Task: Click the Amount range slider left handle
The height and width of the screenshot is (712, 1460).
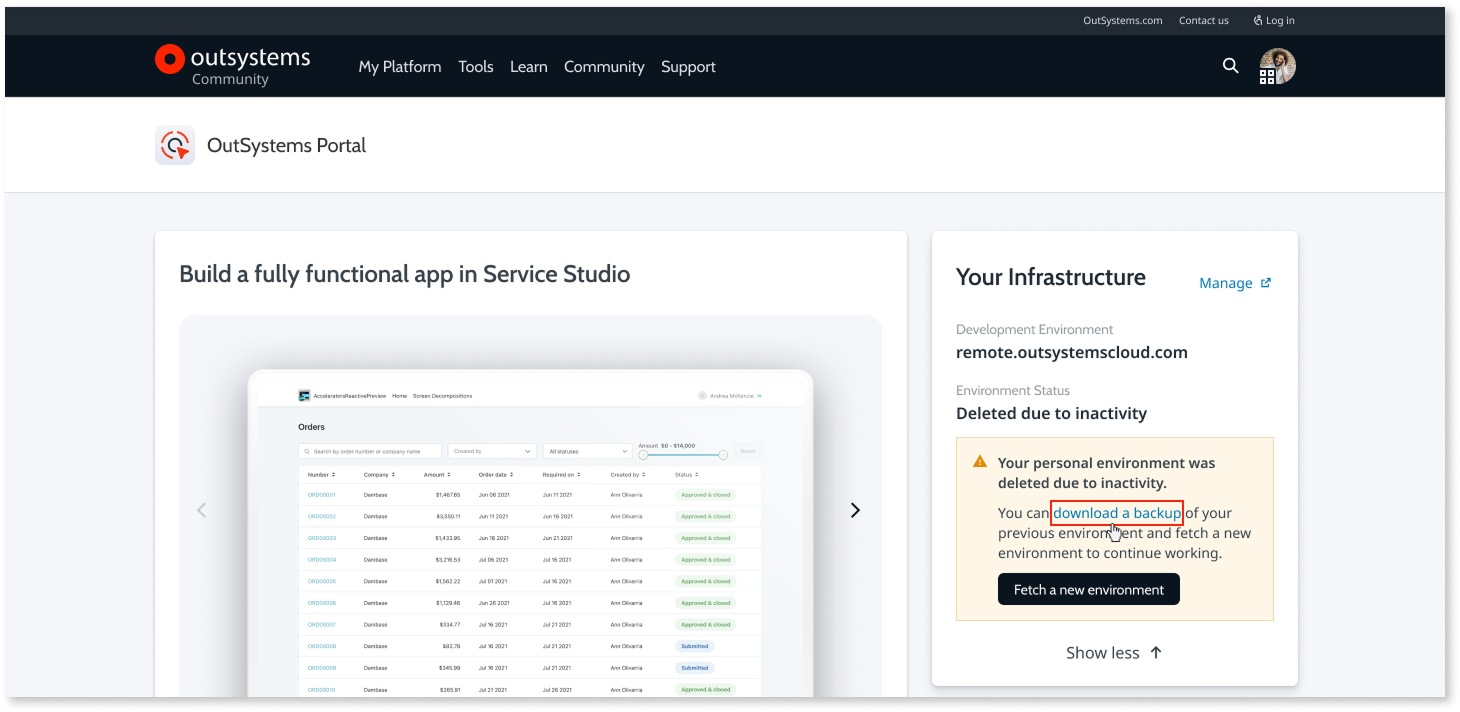Action: pyautogui.click(x=643, y=455)
